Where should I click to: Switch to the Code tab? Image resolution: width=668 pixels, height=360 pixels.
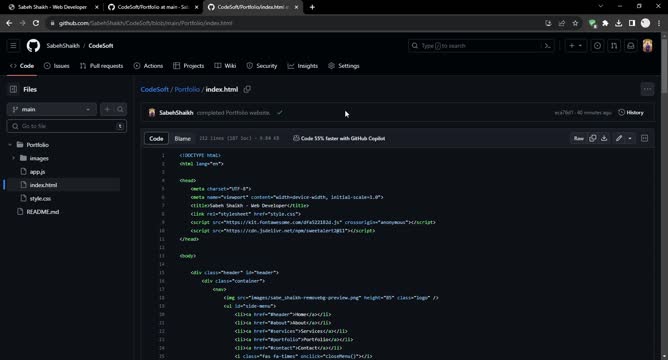pyautogui.click(x=22, y=66)
